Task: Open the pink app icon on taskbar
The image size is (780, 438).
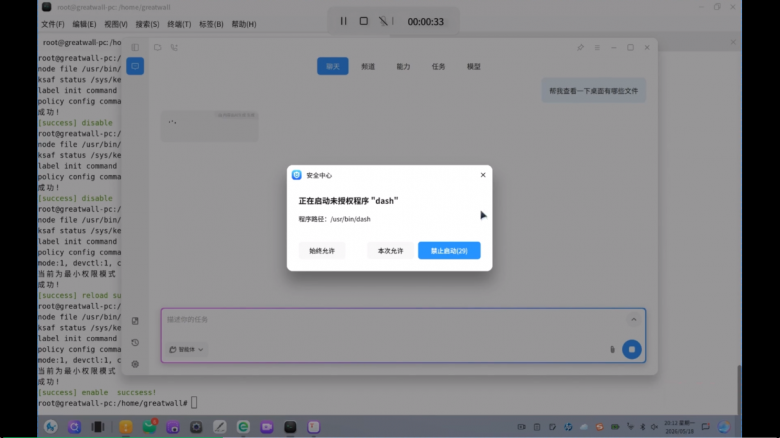Action: click(313, 427)
